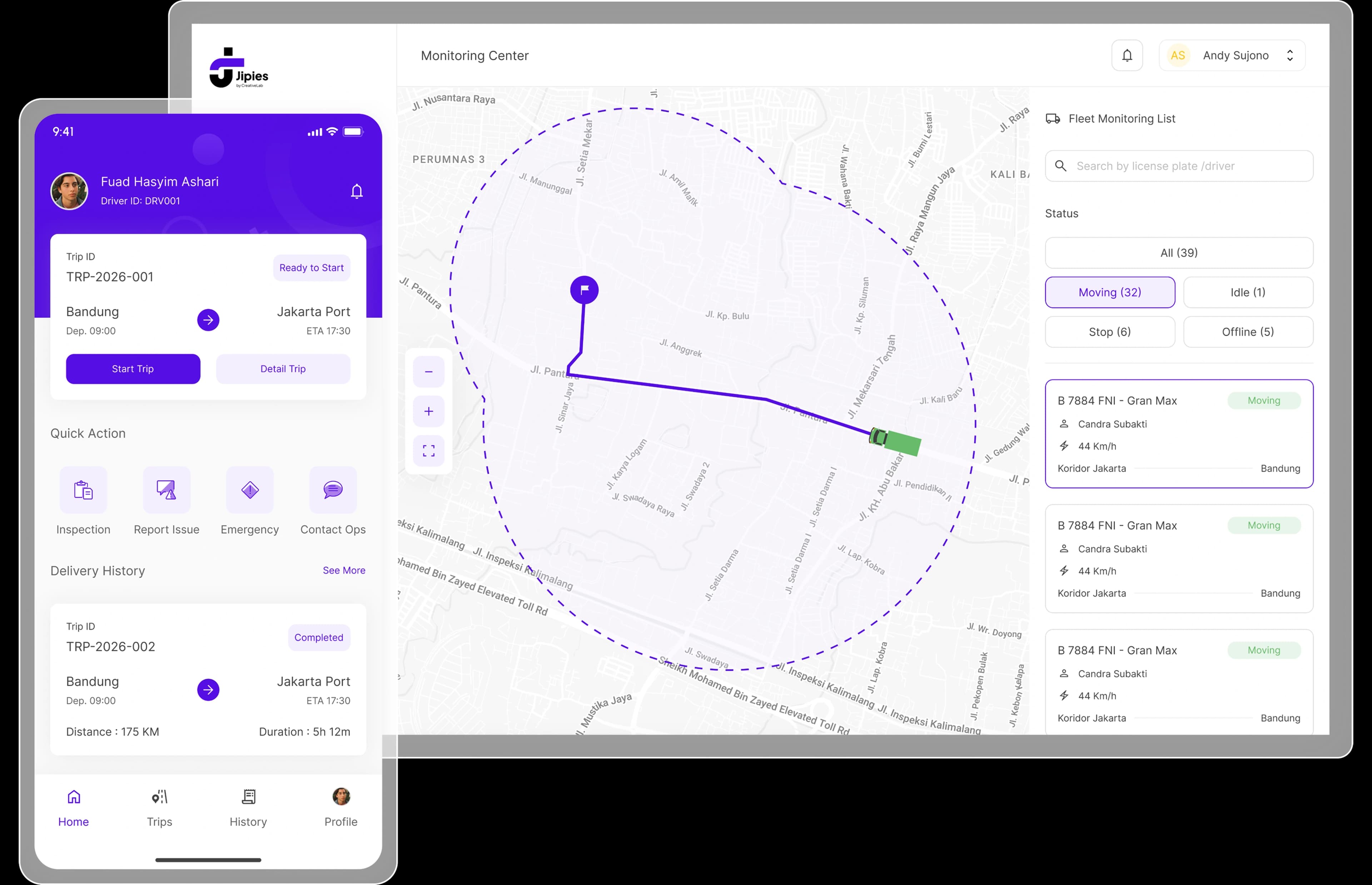Filter fleet by All (39)

click(1179, 253)
